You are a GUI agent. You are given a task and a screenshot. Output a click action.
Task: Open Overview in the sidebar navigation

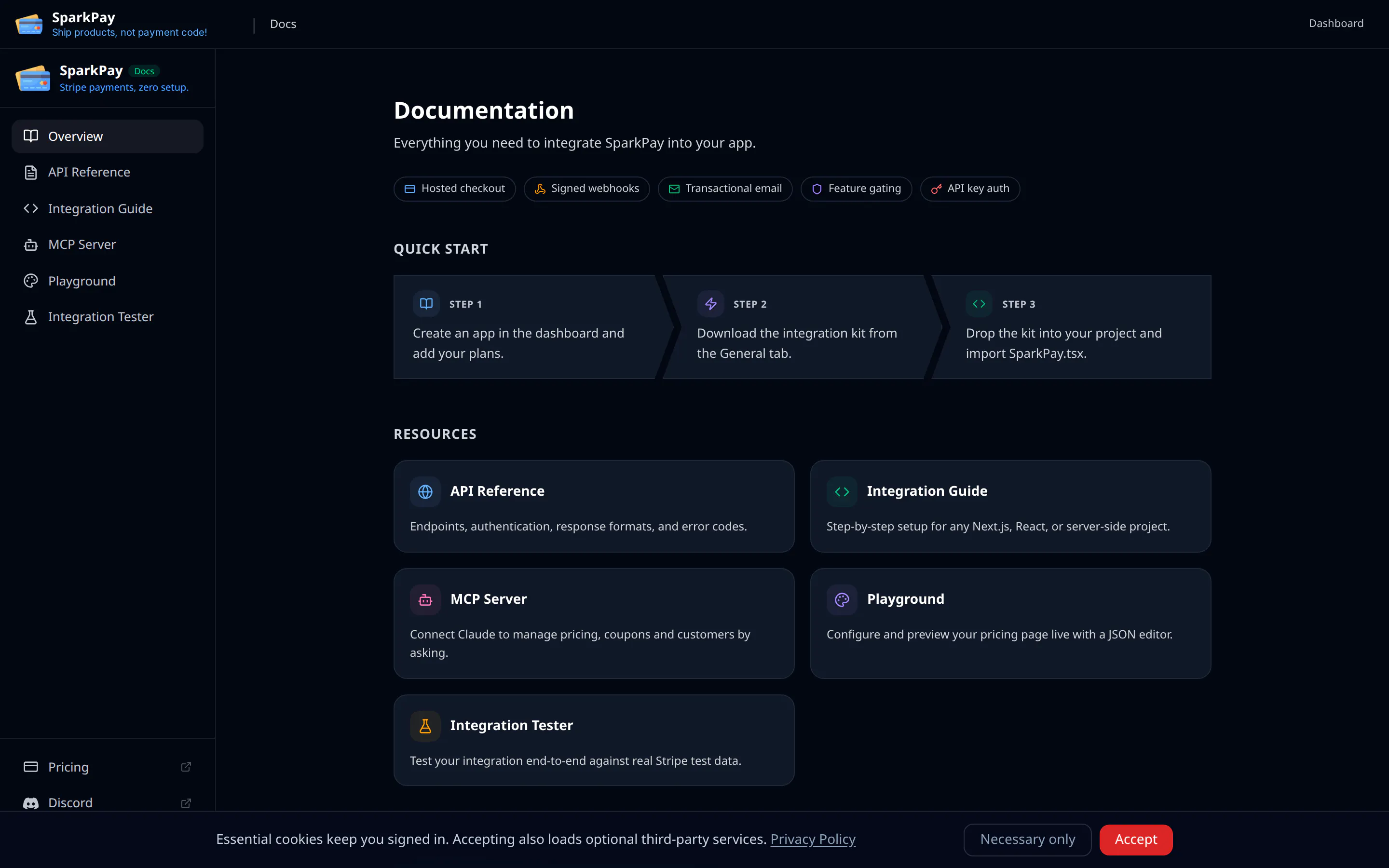108,136
